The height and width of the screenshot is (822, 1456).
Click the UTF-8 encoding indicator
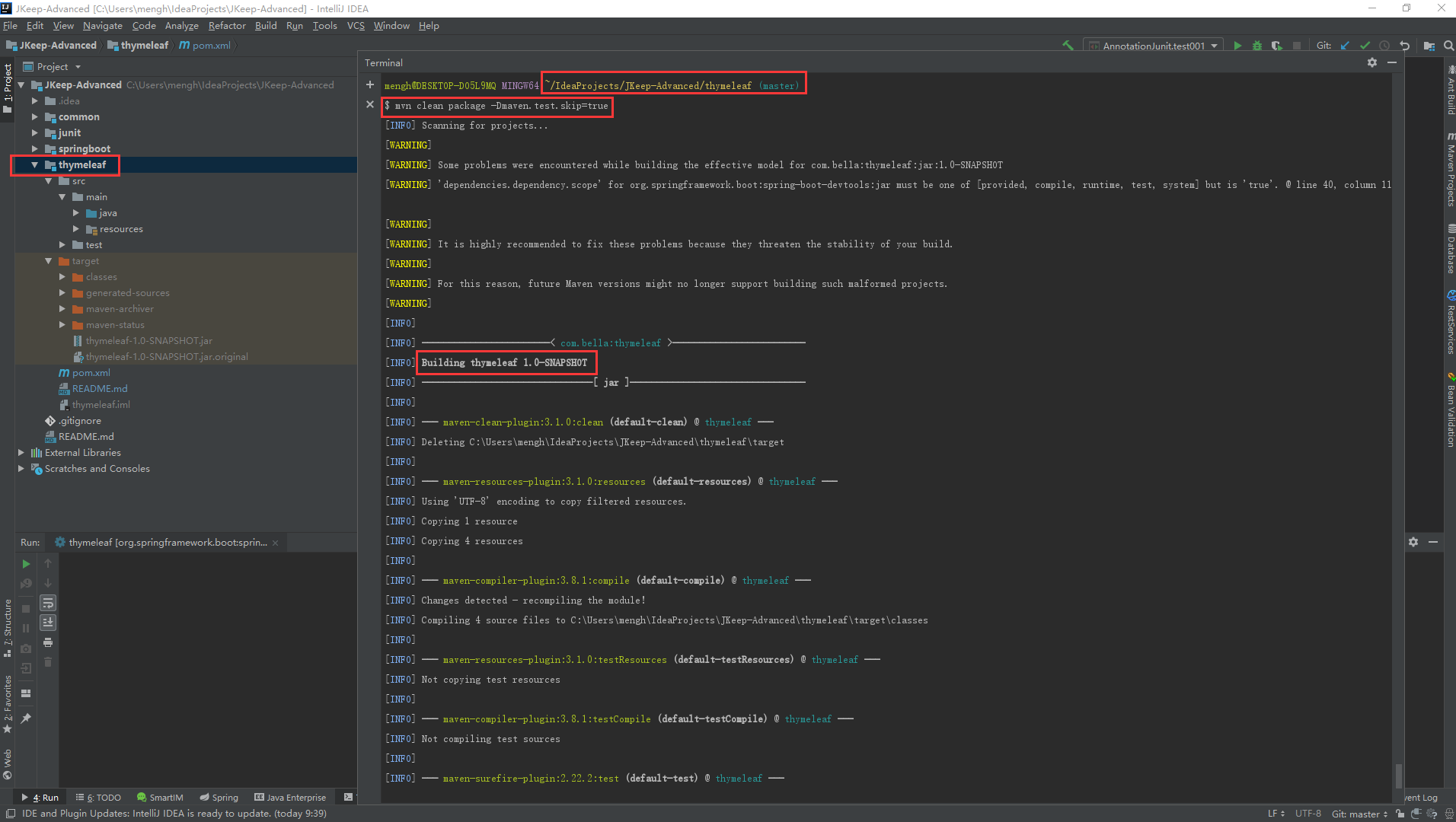tap(1308, 814)
